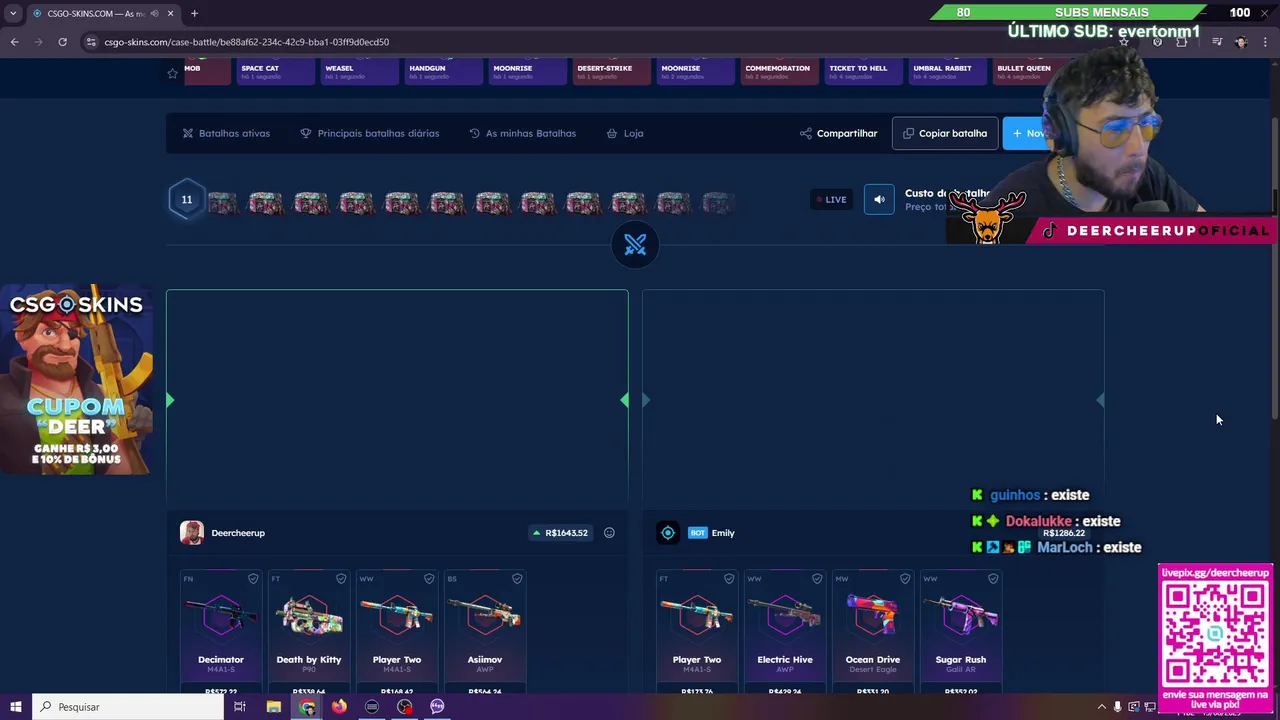Switch to Principais batalhas diárias tab
This screenshot has height=720, width=1280.
[369, 133]
